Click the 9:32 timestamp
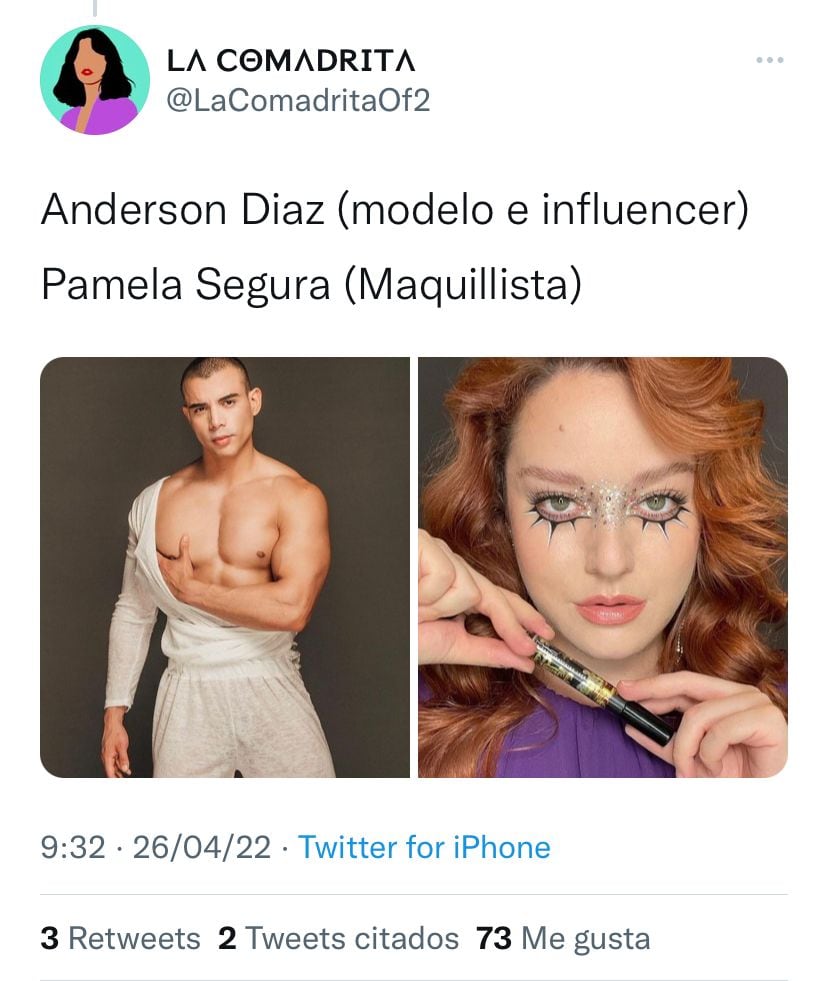 73,848
